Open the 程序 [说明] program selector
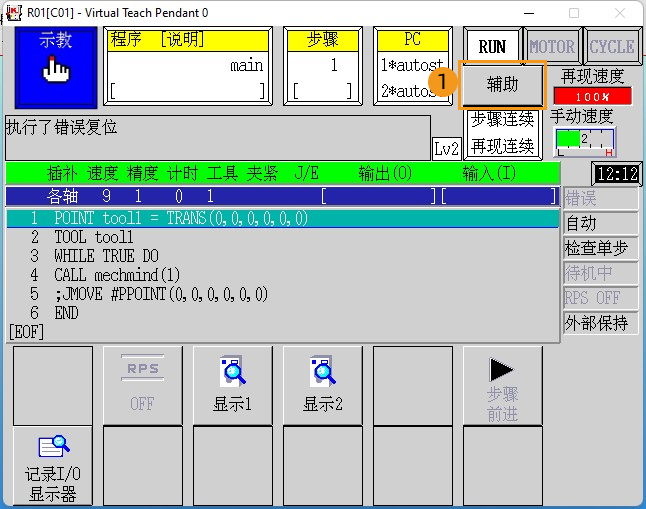Viewport: 646px width, 509px height. (188, 66)
